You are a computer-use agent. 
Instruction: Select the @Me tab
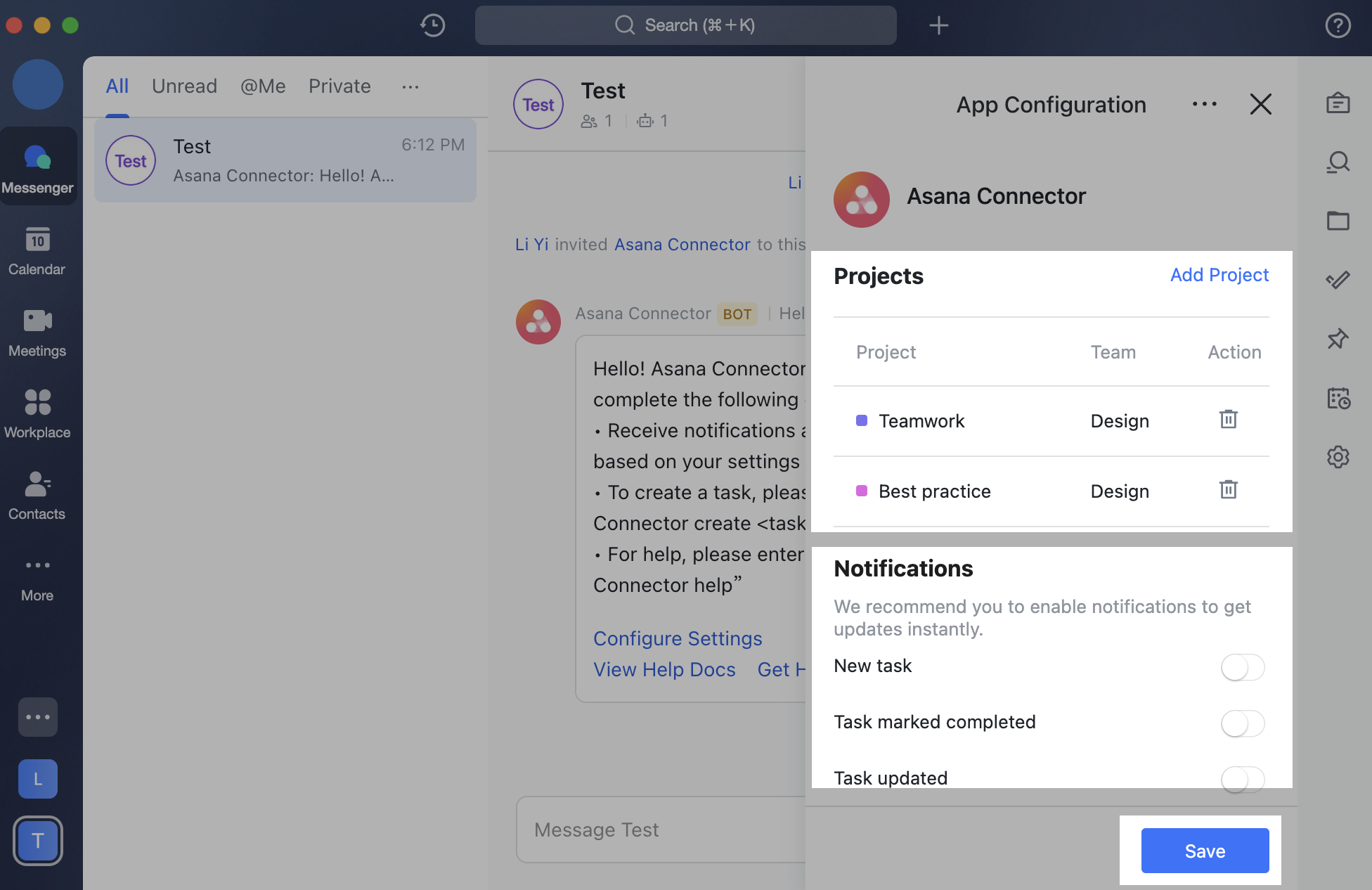263,86
